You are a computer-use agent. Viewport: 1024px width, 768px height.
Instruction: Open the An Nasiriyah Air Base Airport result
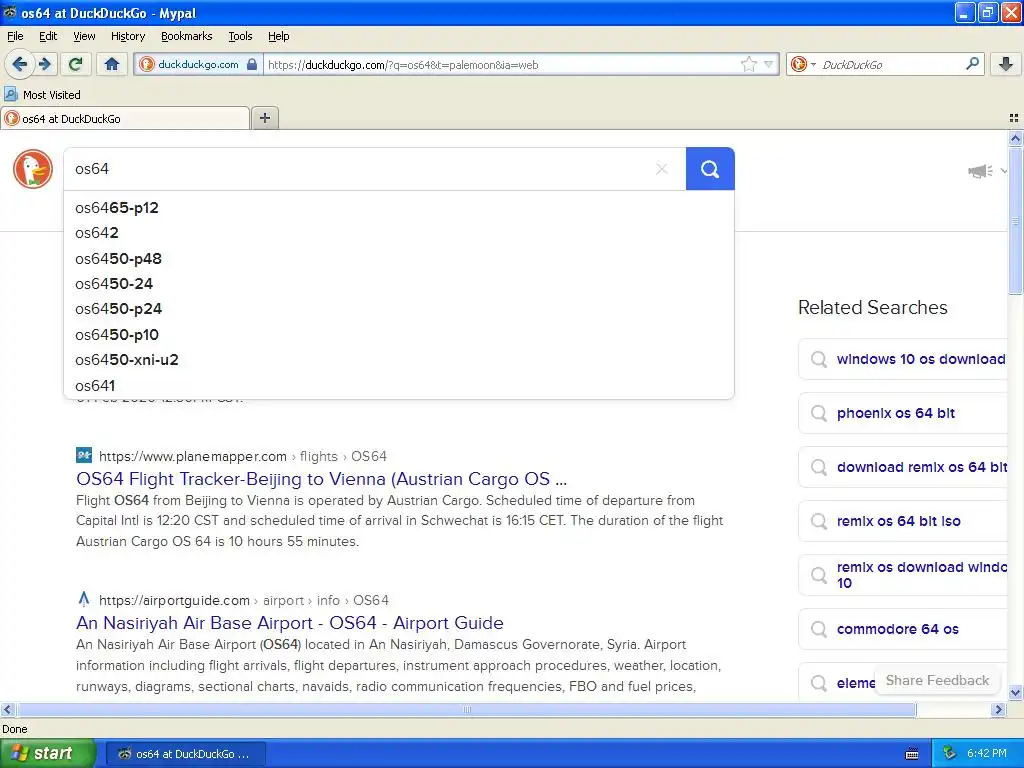[x=290, y=623]
